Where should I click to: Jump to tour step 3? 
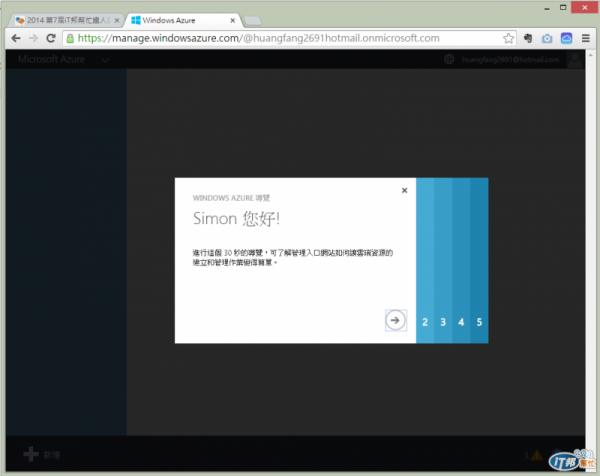(x=443, y=261)
